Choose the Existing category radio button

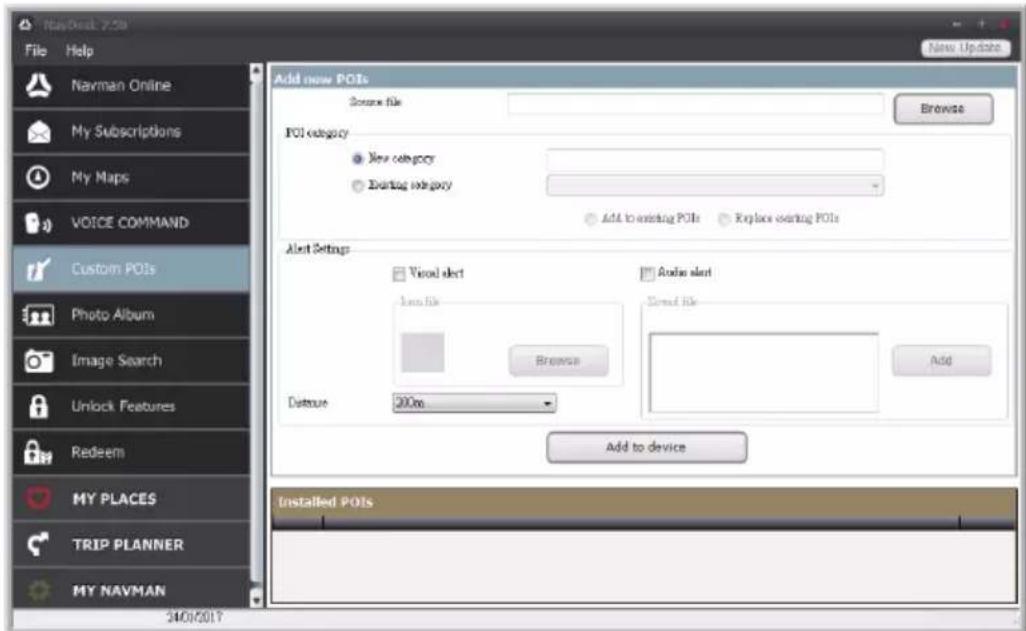tap(357, 186)
